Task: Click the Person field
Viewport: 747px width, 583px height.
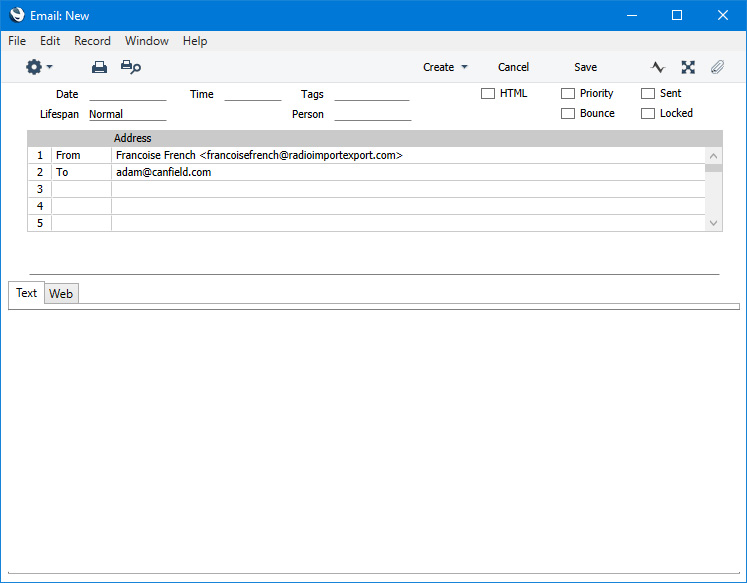Action: click(x=373, y=114)
